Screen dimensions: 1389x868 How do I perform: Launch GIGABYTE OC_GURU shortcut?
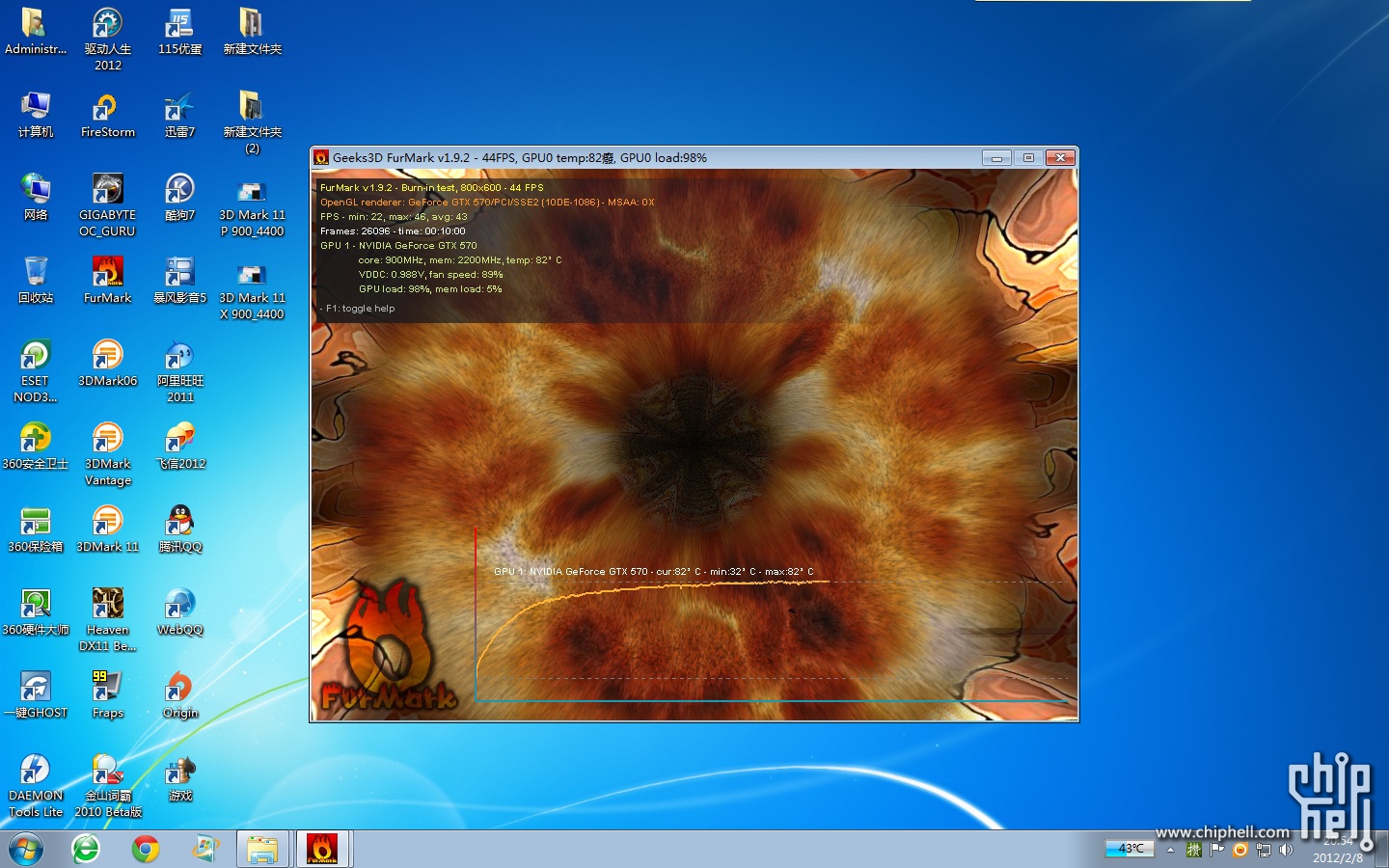click(x=107, y=205)
